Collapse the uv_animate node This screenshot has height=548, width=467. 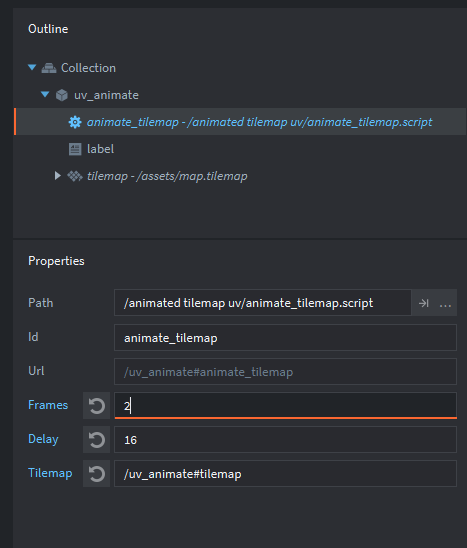point(45,94)
